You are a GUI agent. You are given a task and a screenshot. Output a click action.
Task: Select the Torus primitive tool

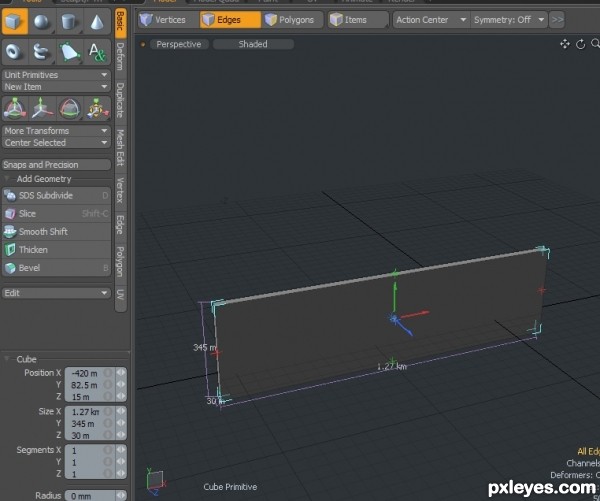coord(15,52)
